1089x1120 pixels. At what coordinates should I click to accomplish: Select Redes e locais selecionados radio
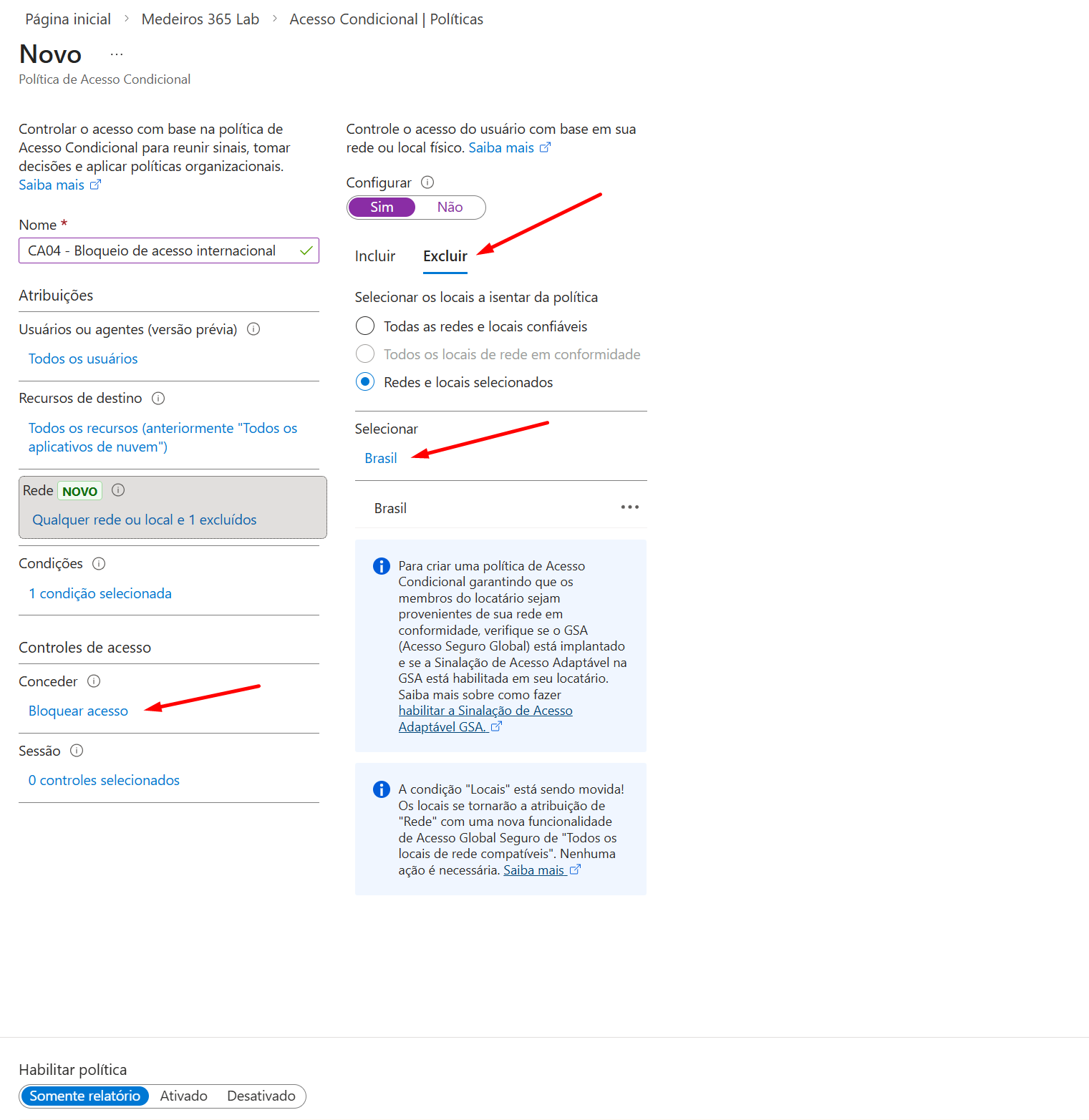coord(365,382)
